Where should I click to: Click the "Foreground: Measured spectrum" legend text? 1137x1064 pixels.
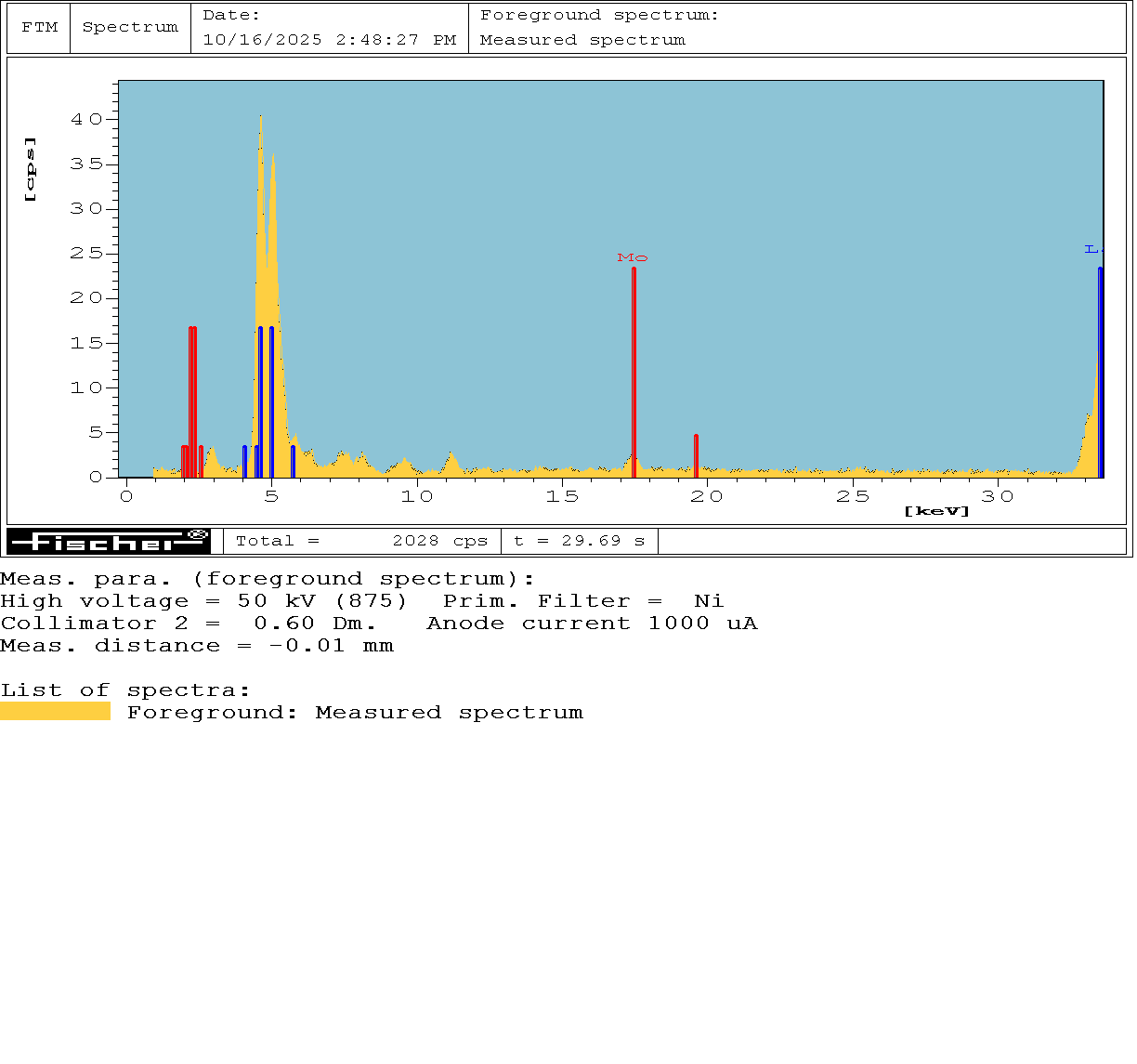pyautogui.click(x=355, y=713)
